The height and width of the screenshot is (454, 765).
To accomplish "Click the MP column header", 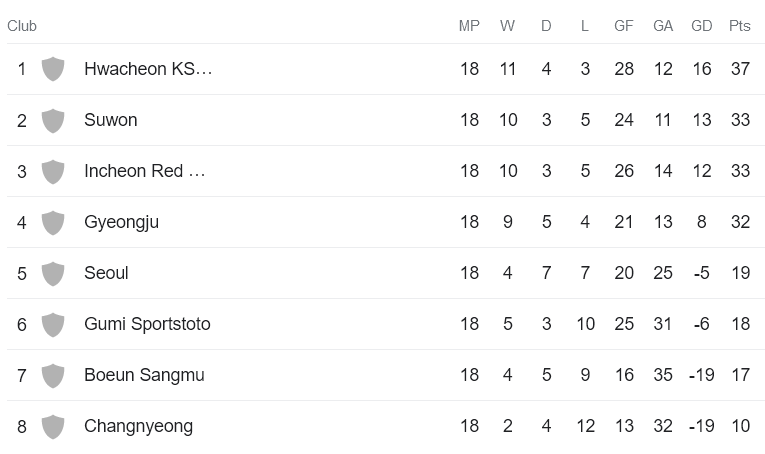I will click(469, 26).
